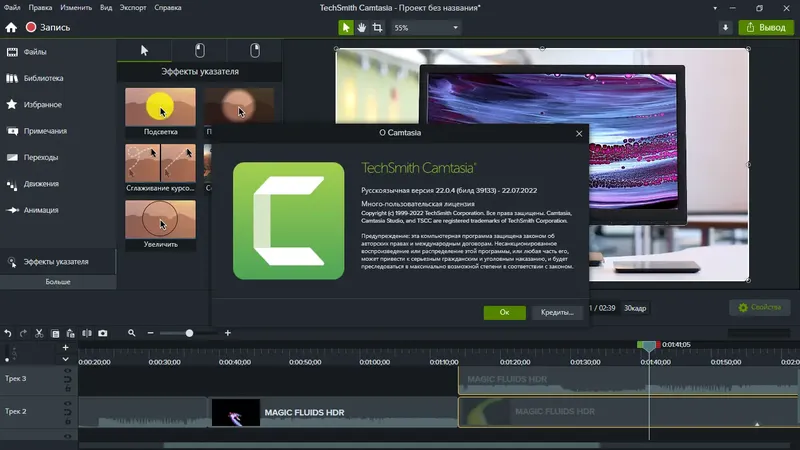Redo the last timeline action

(x=23, y=333)
